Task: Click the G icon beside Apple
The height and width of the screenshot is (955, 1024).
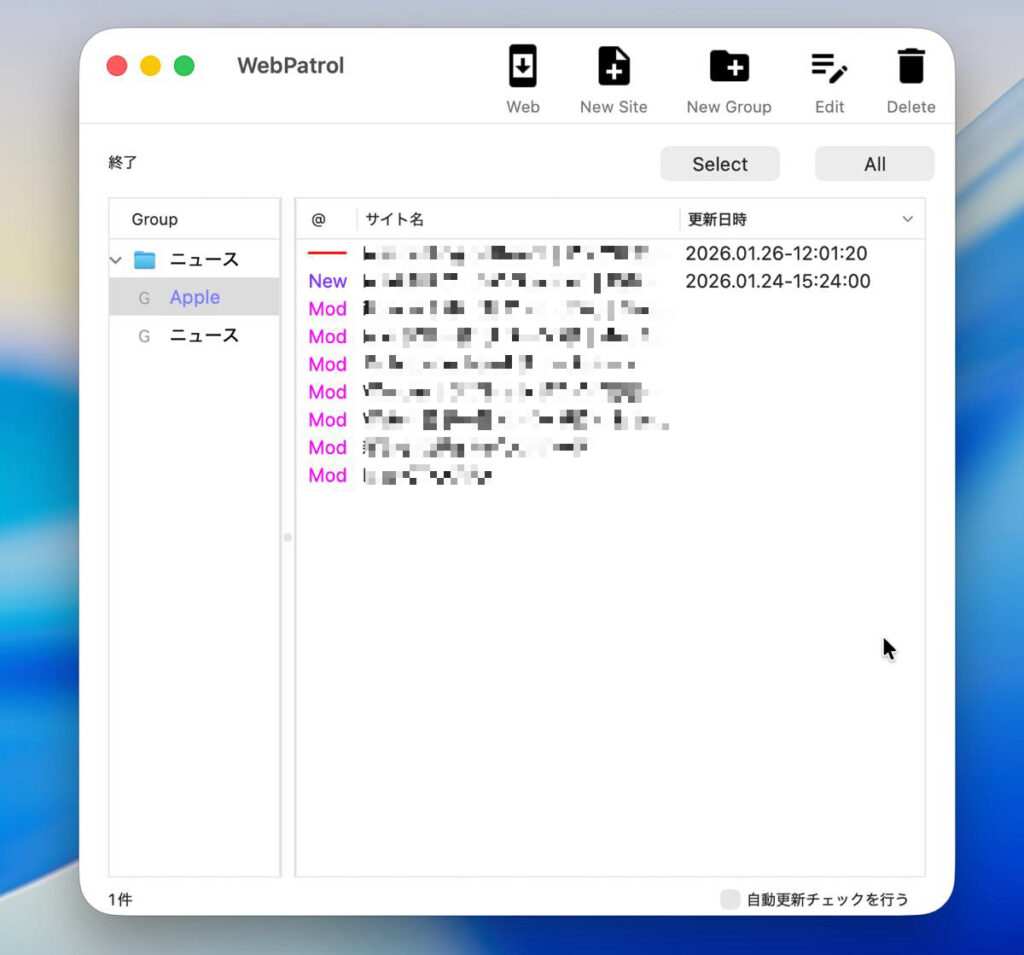Action: [144, 298]
